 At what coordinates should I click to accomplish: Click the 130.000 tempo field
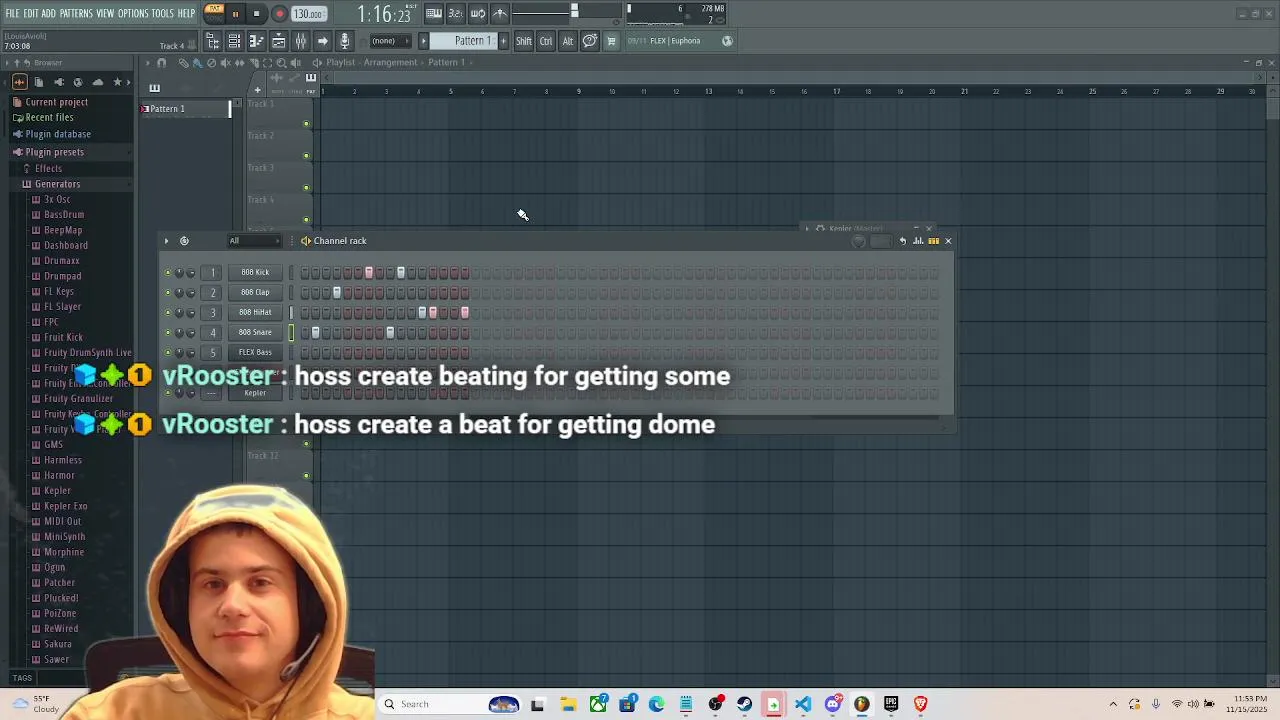tap(308, 14)
